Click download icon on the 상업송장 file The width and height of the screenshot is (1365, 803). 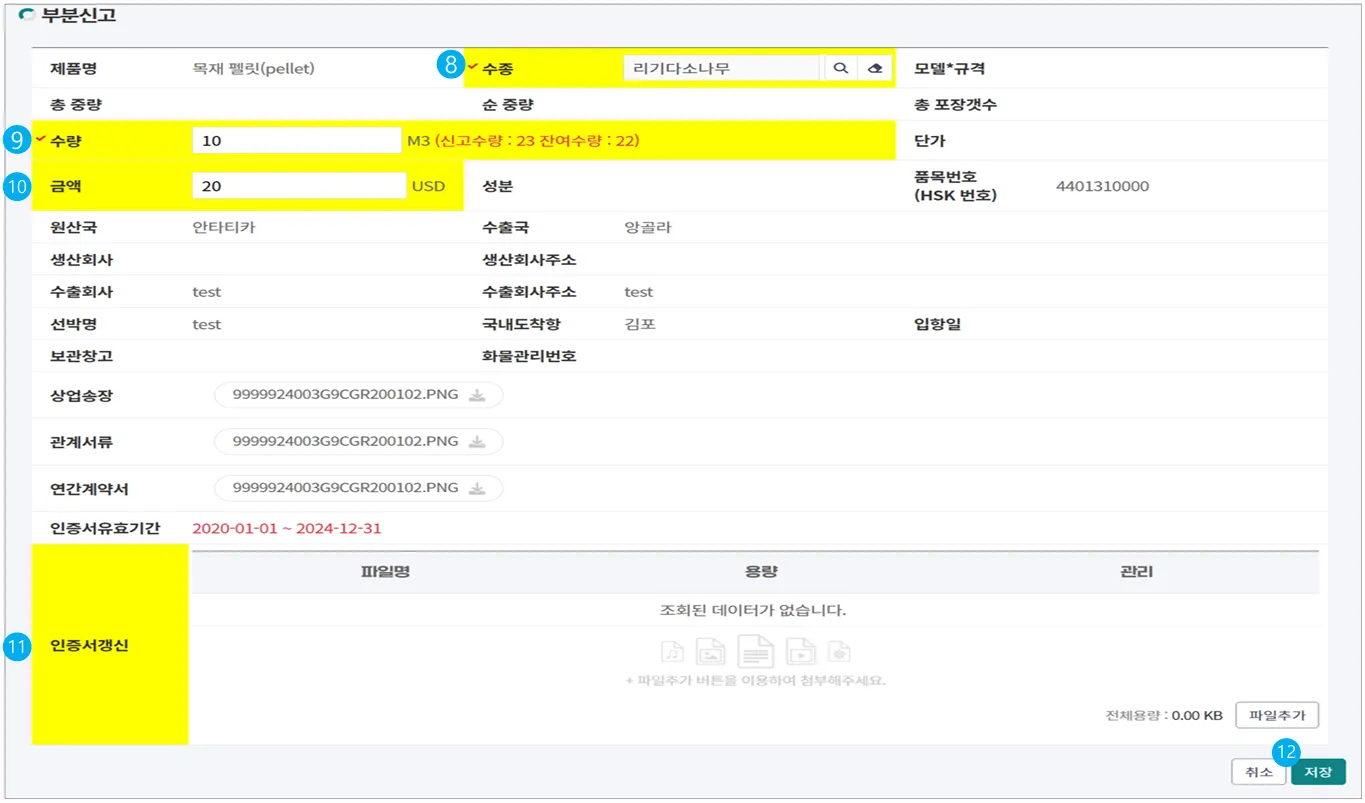point(477,395)
